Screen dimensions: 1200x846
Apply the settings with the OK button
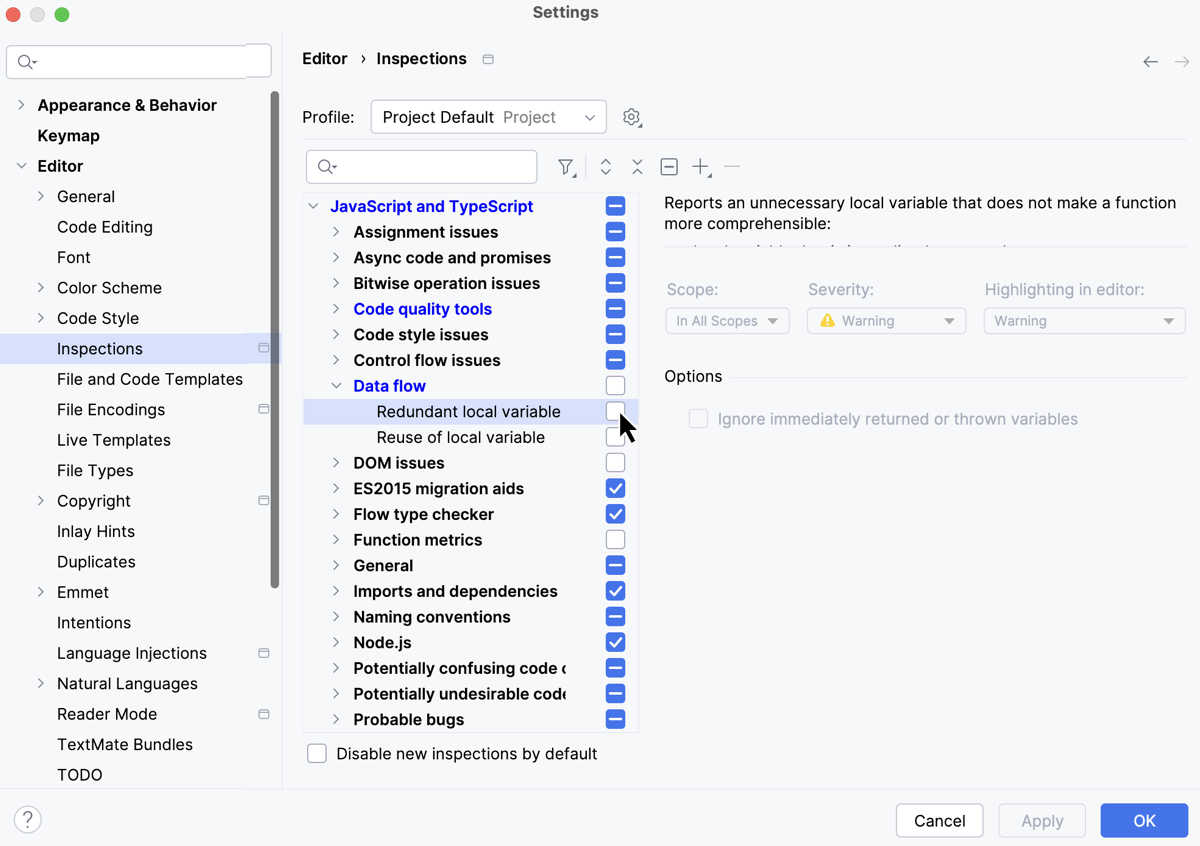[1144, 820]
